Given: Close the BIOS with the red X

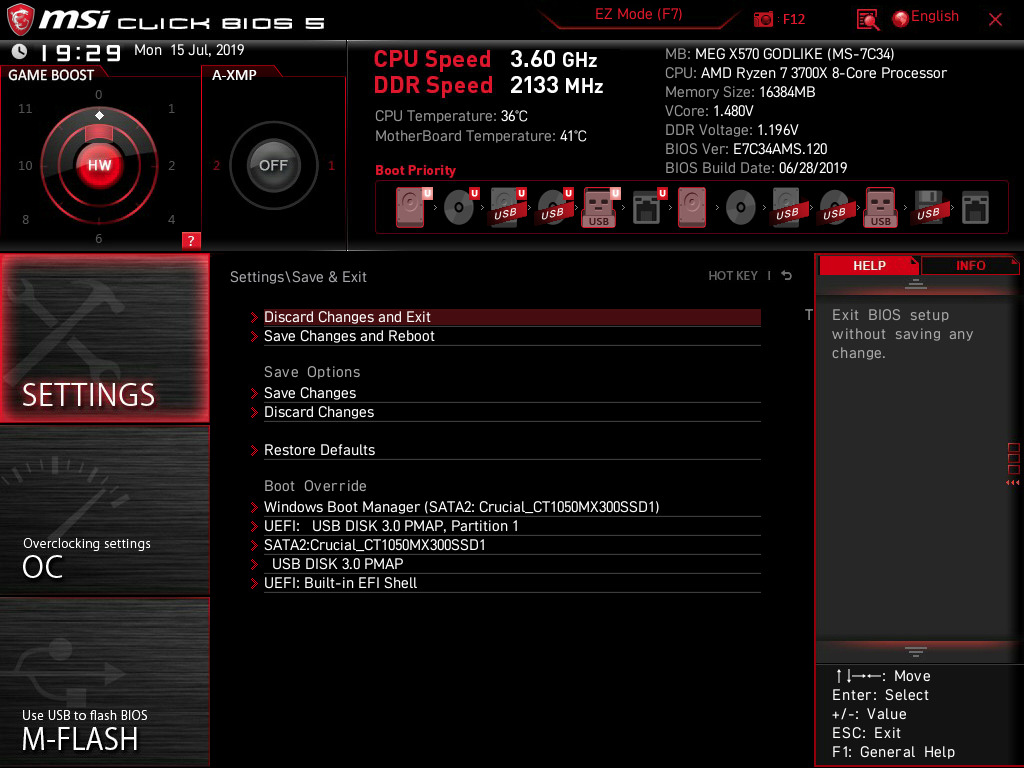Looking at the screenshot, I should click(x=995, y=20).
